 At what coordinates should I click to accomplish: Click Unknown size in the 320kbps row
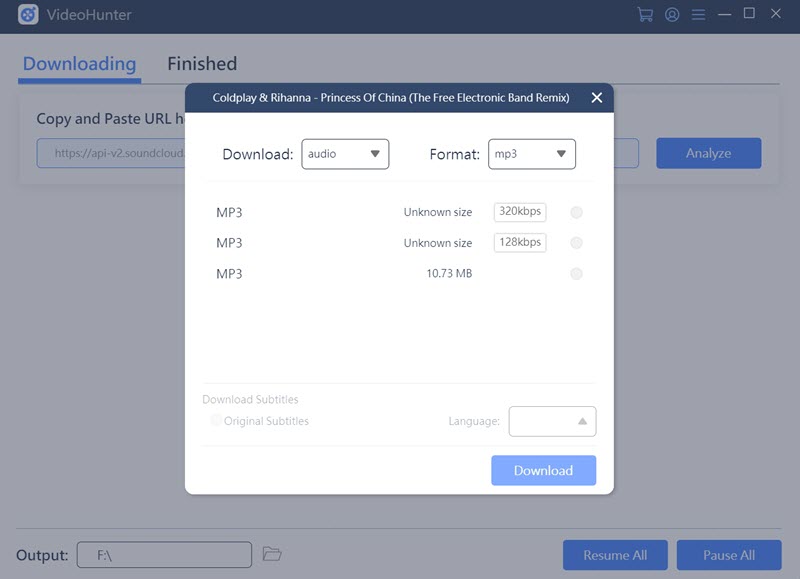click(x=438, y=212)
